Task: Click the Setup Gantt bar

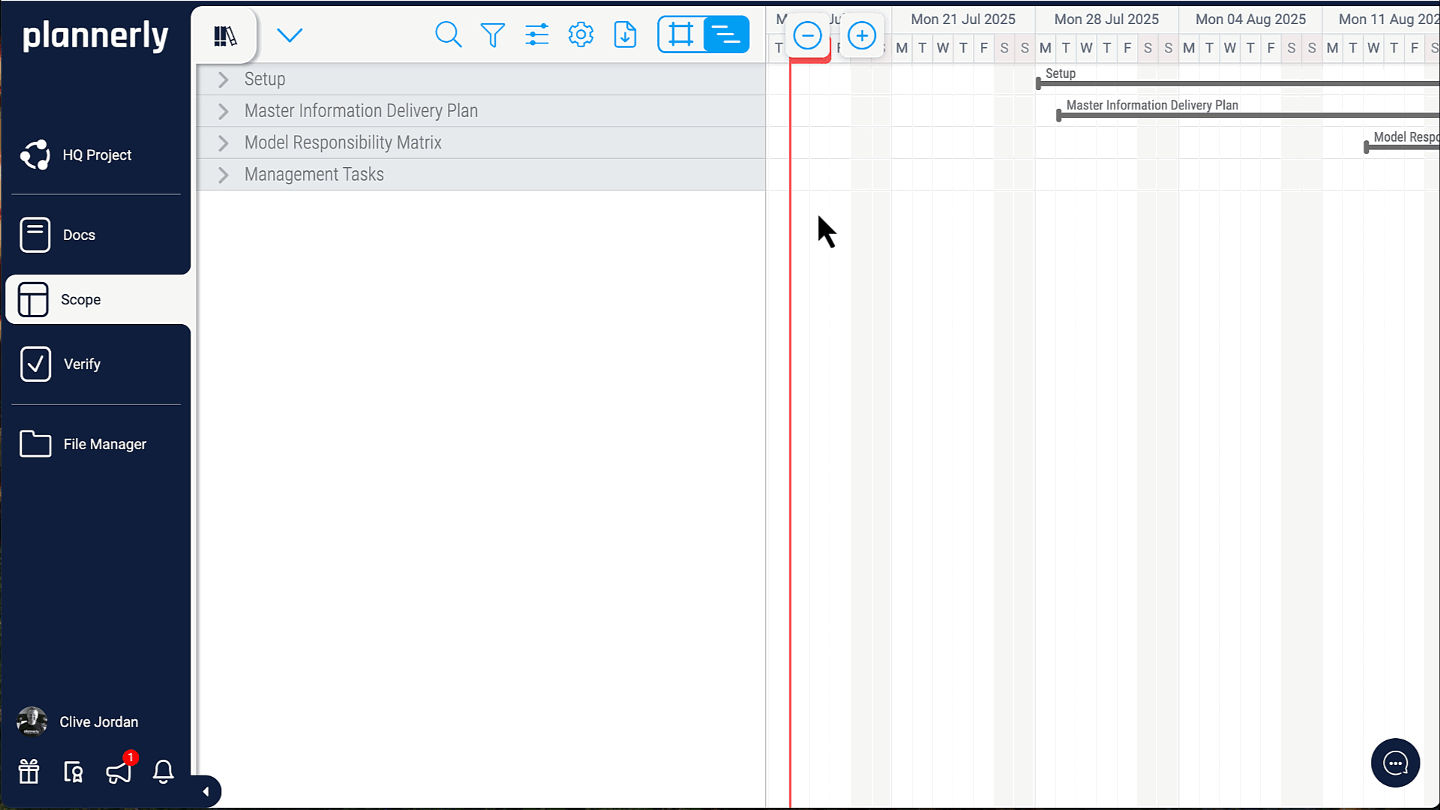Action: click(x=1238, y=84)
